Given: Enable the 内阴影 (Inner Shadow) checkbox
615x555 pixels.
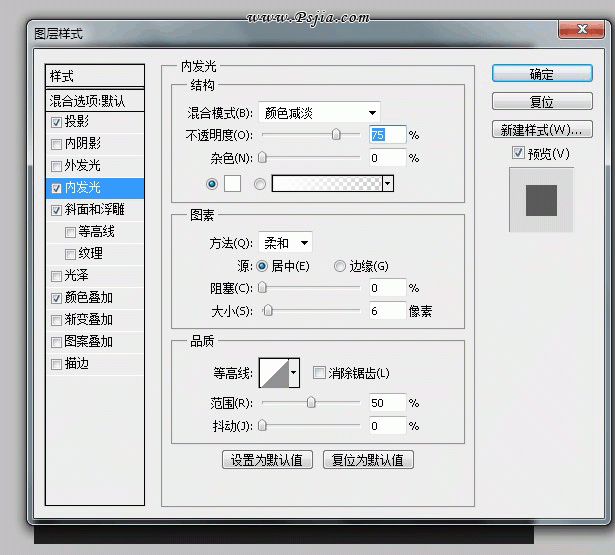Looking at the screenshot, I should tap(56, 144).
